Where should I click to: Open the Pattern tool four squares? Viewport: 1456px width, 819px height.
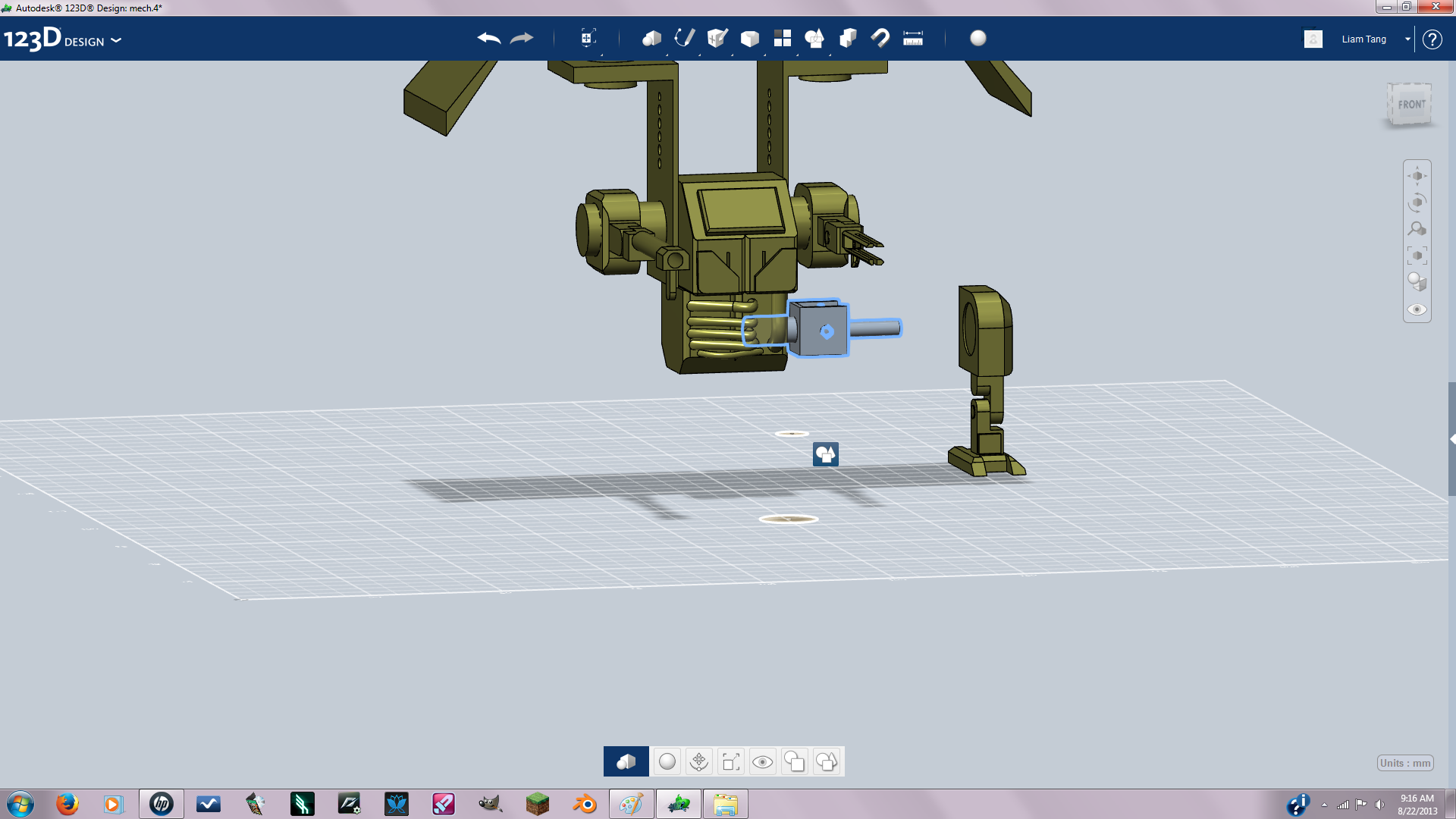pos(782,38)
